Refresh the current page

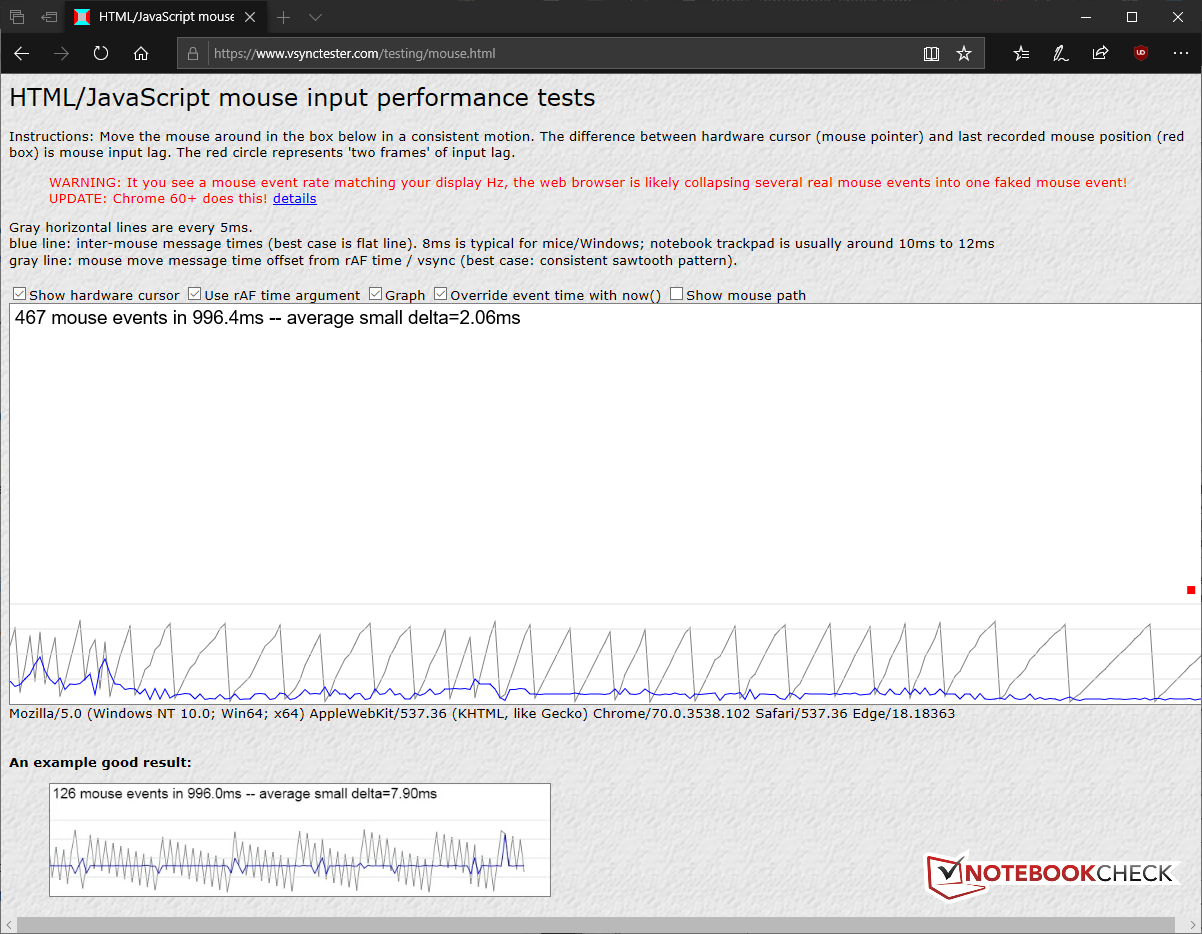101,53
